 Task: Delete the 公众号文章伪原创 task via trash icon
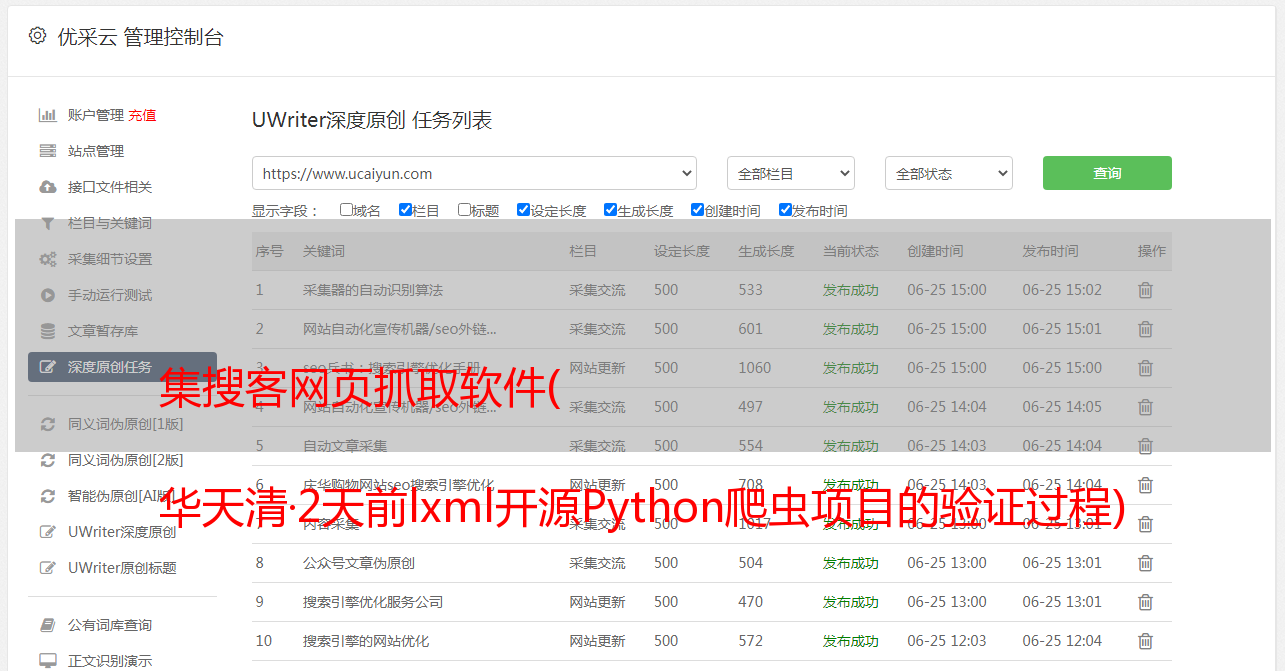tap(1145, 563)
